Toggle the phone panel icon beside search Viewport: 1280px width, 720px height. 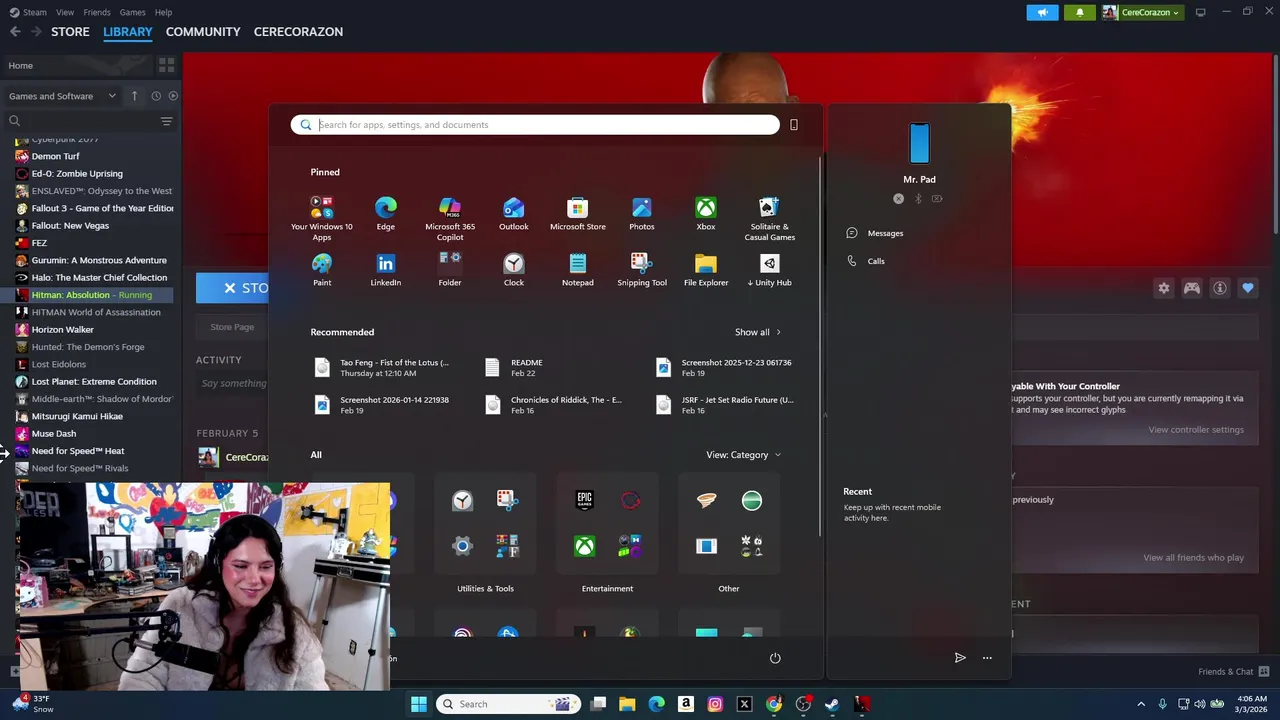794,125
